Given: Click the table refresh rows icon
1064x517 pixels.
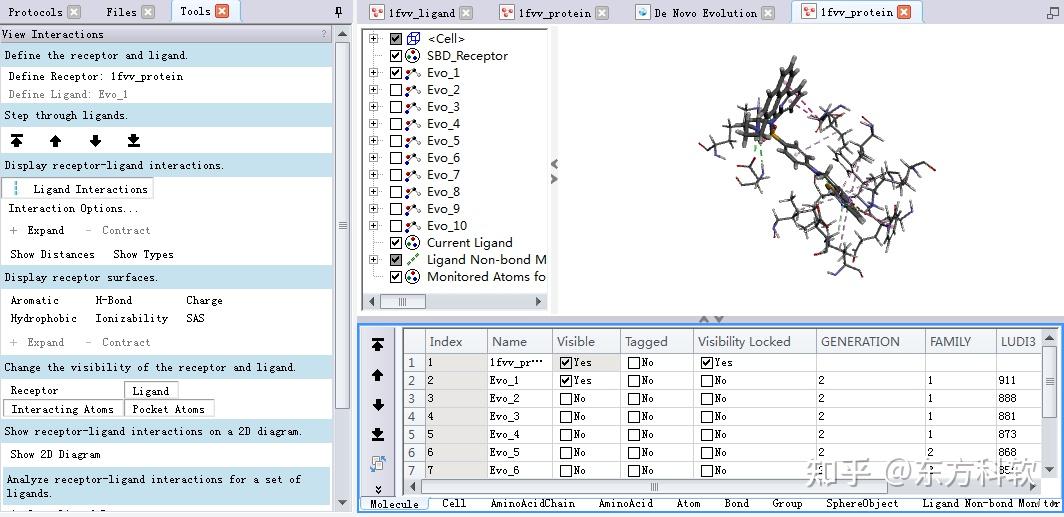Looking at the screenshot, I should tap(378, 463).
